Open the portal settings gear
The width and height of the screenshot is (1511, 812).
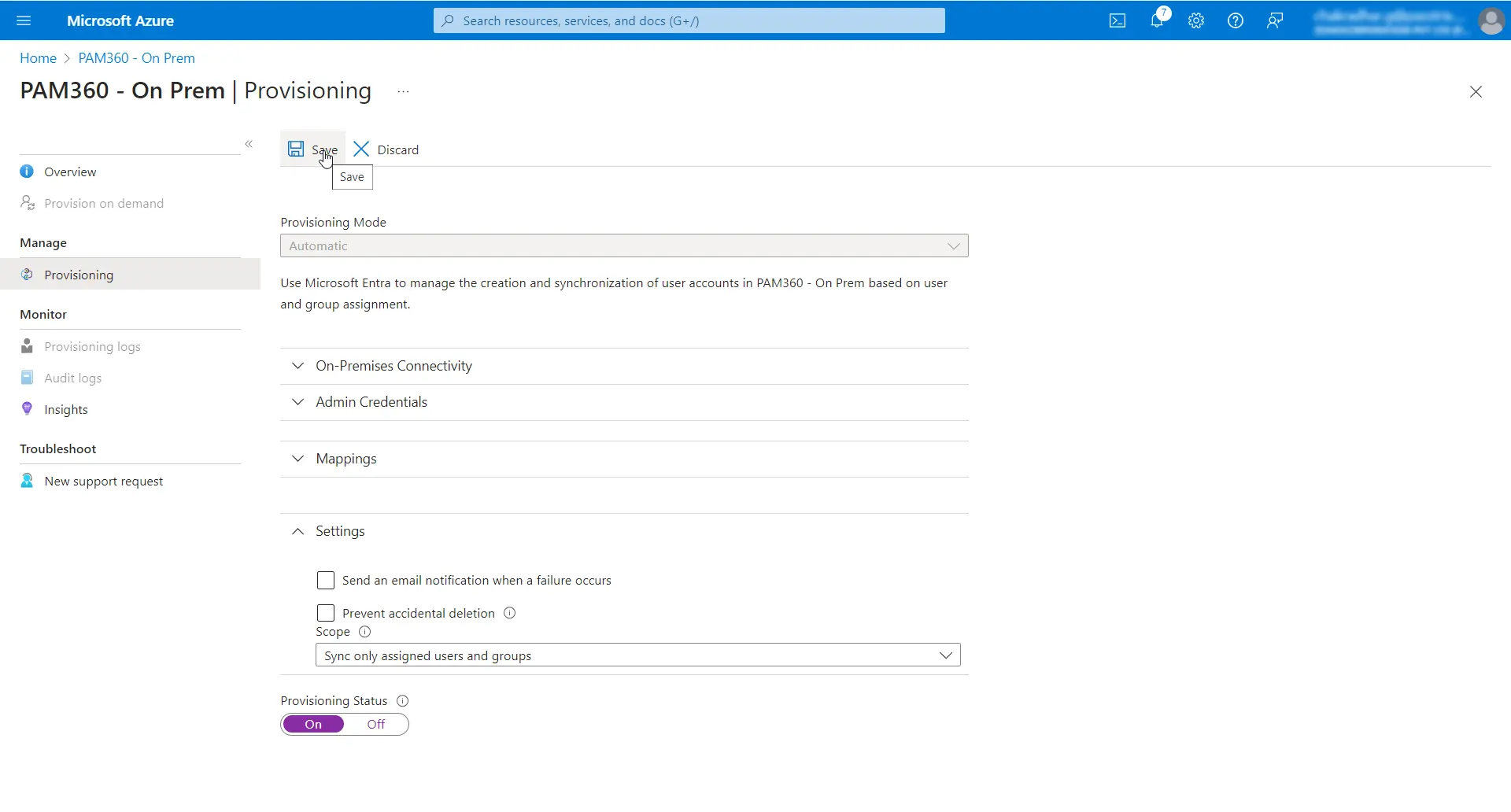(1196, 21)
